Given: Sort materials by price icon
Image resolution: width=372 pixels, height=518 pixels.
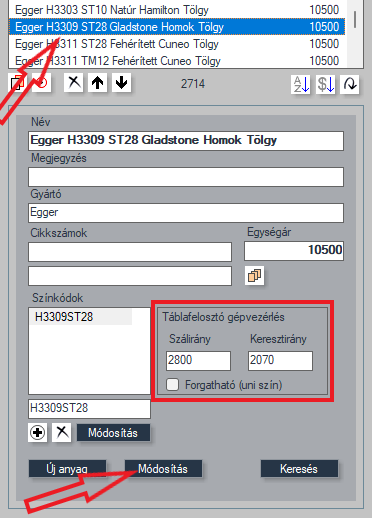Looking at the screenshot, I should (325, 84).
